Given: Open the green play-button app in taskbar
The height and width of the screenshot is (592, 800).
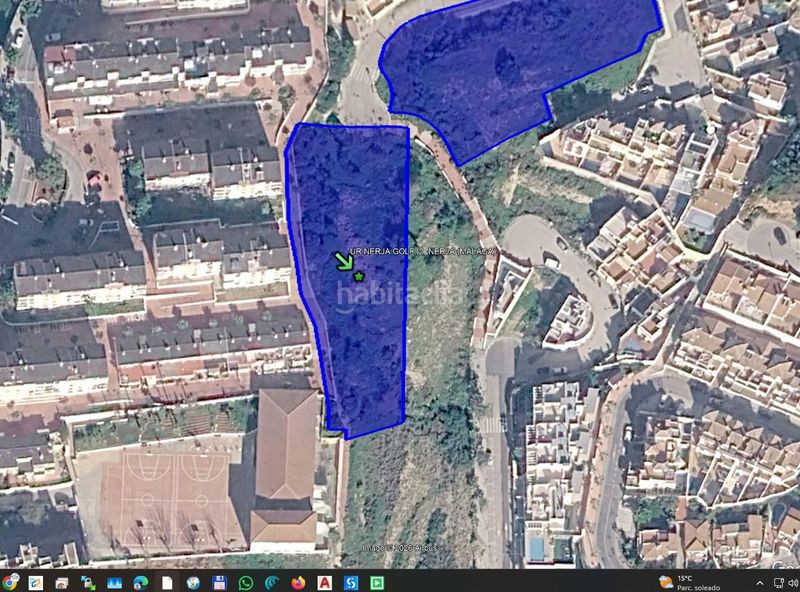Looking at the screenshot, I should [x=377, y=582].
